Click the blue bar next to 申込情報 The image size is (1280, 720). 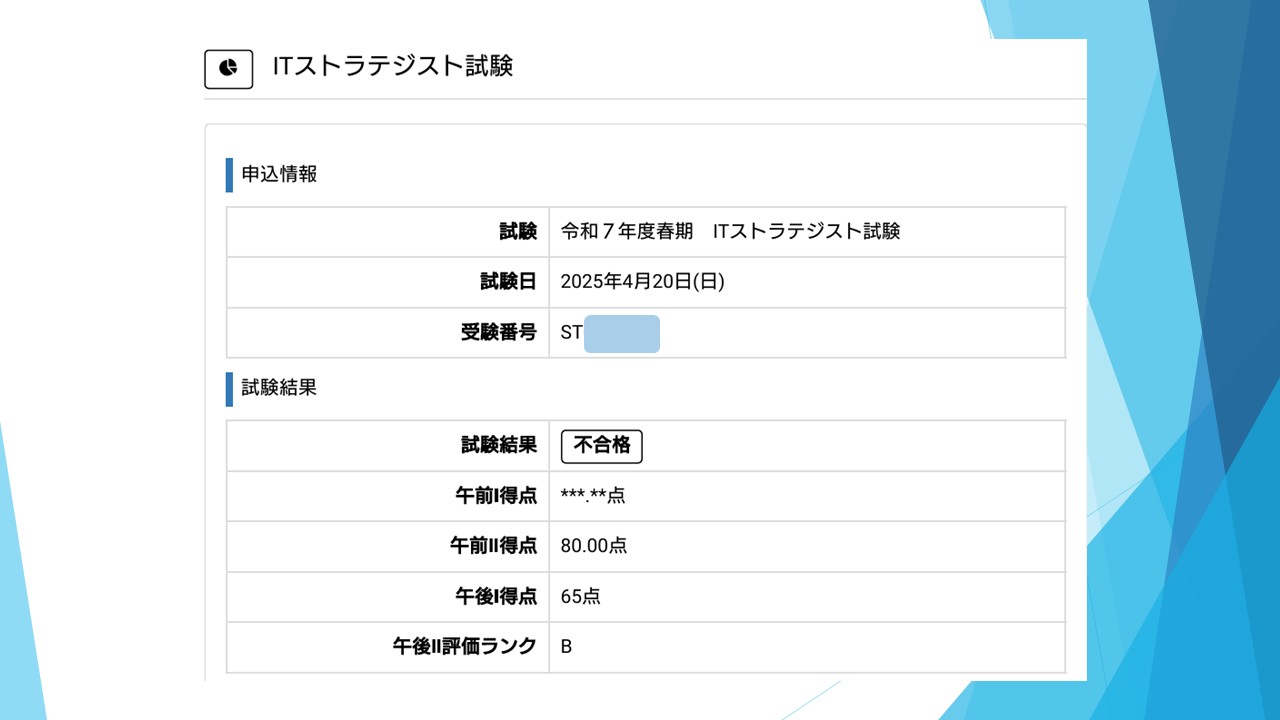click(x=229, y=174)
